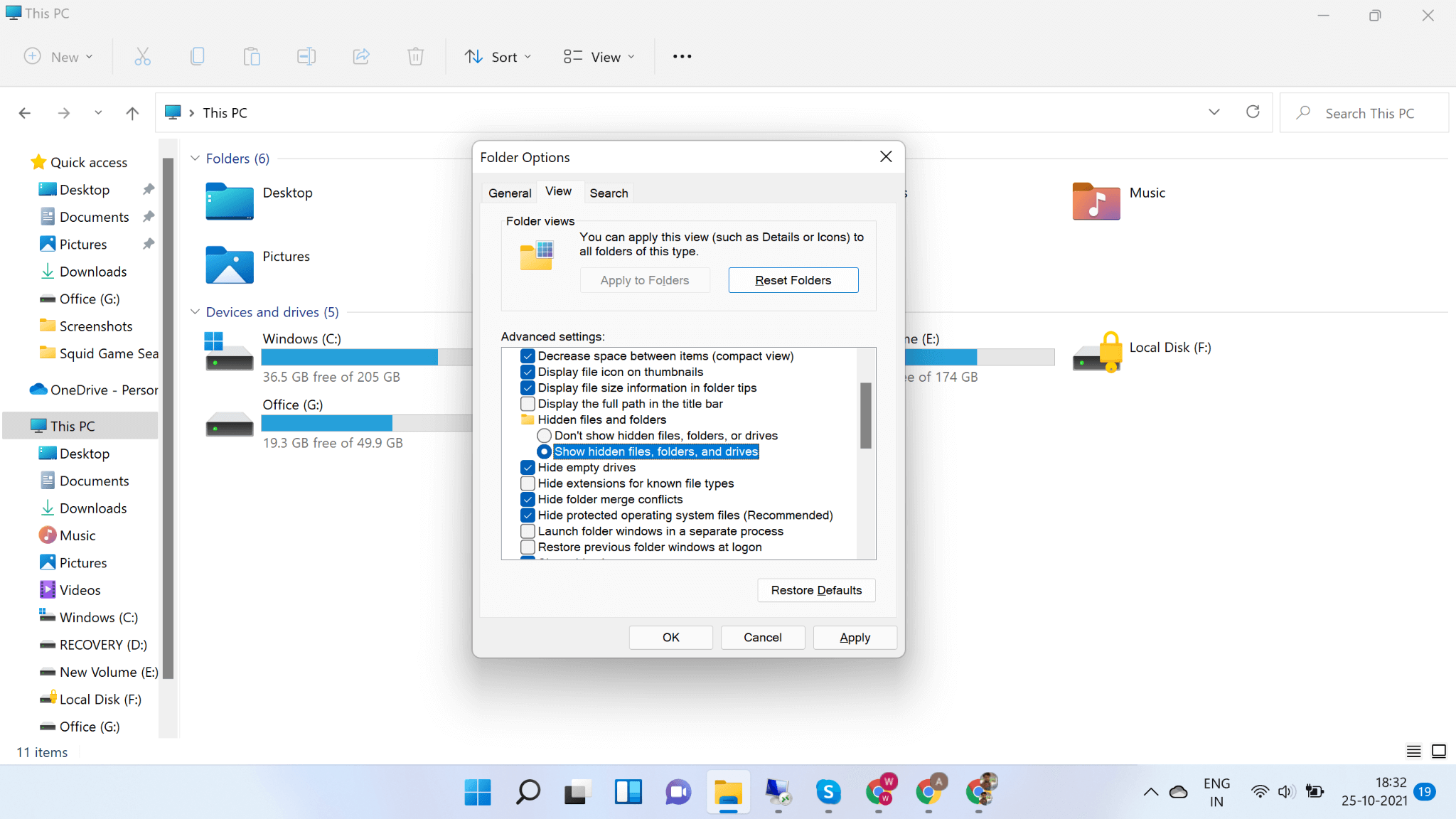
Task: Click the Share icon in the toolbar
Action: 361,56
